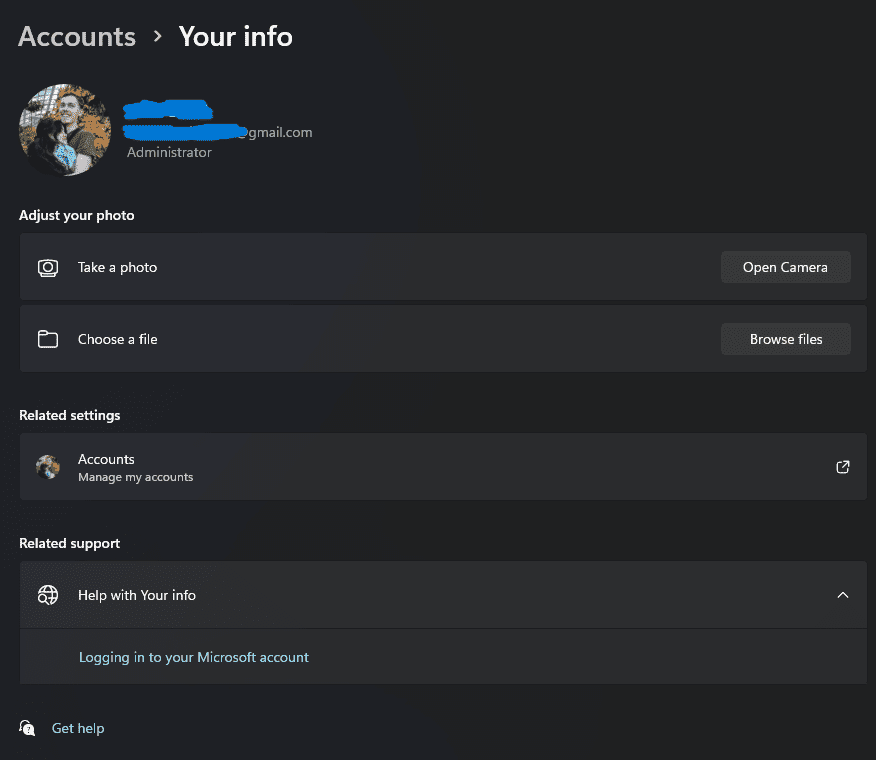
Task: Click the Your info breadcrumb title
Action: pos(236,37)
